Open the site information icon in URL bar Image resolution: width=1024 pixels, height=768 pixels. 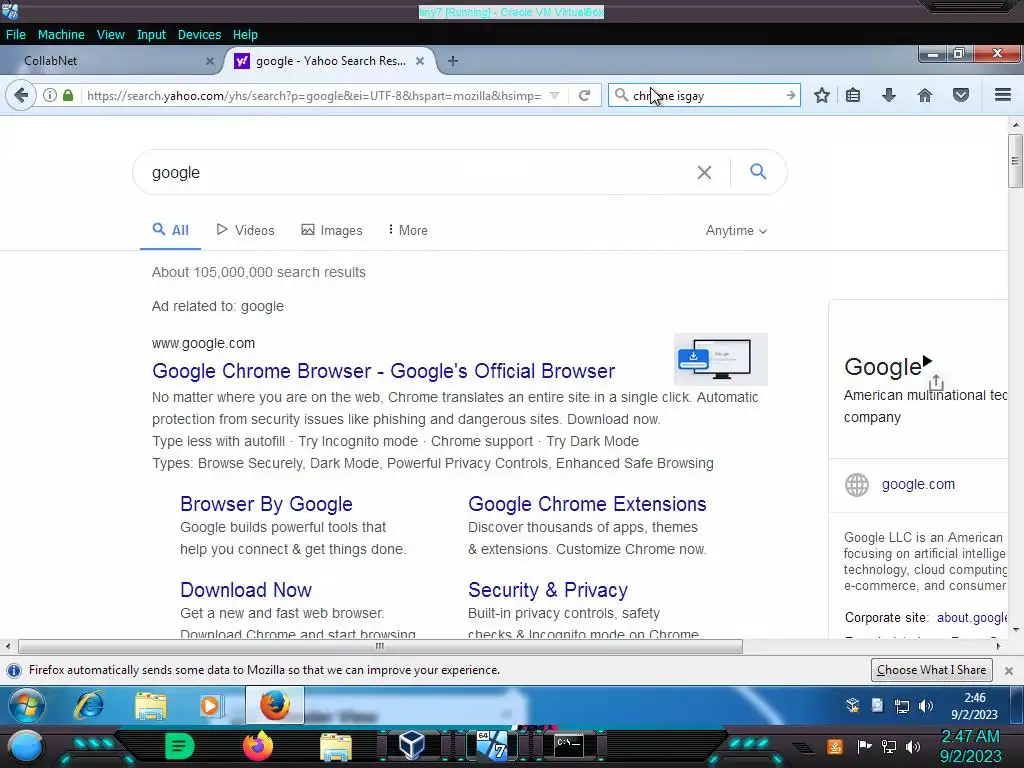[x=50, y=95]
